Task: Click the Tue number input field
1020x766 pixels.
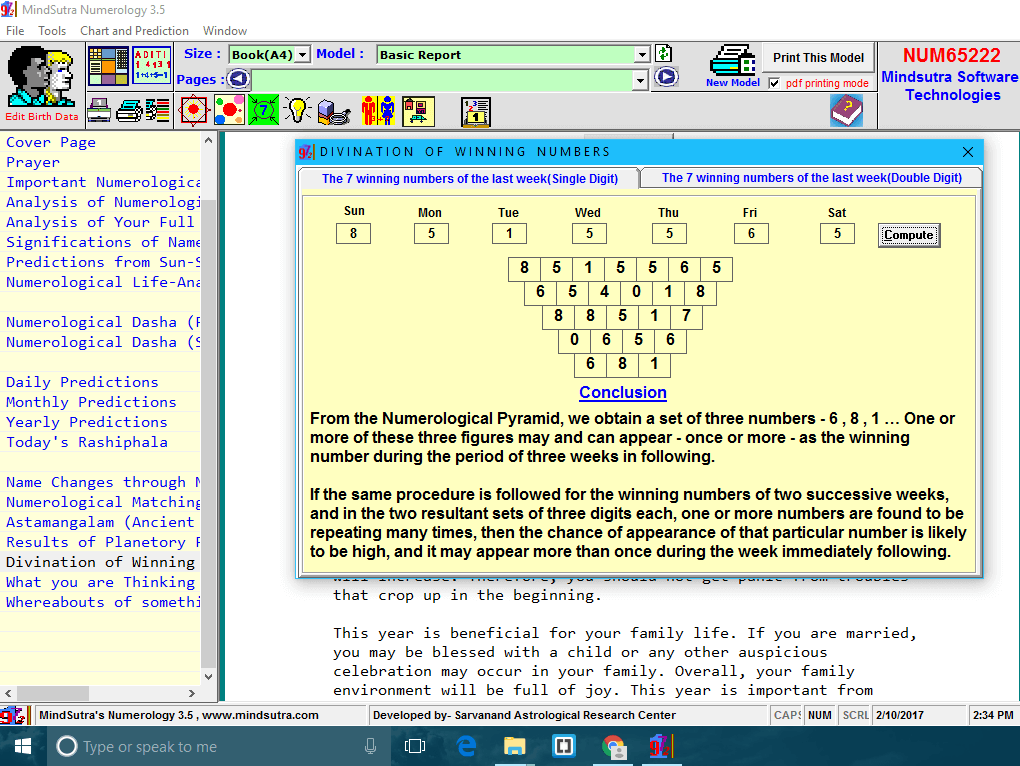Action: (509, 233)
